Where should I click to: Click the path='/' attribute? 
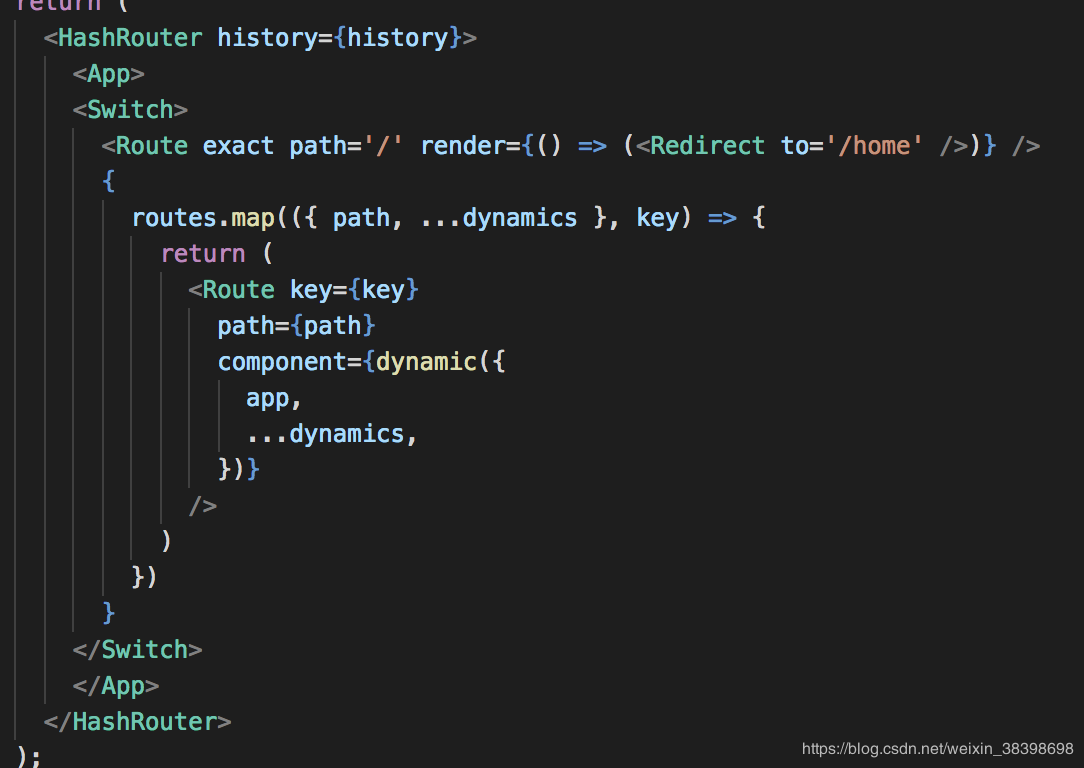pyautogui.click(x=346, y=146)
